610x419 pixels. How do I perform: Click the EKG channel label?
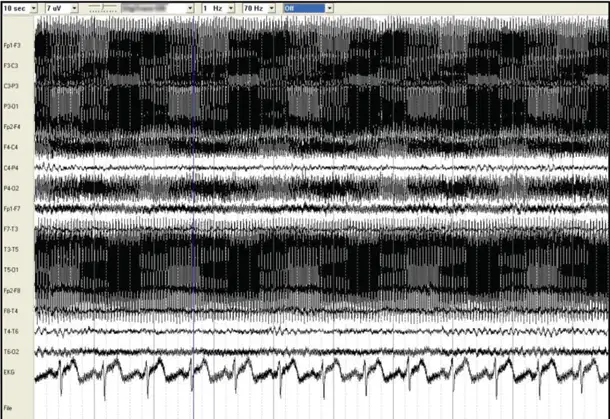(x=9, y=372)
